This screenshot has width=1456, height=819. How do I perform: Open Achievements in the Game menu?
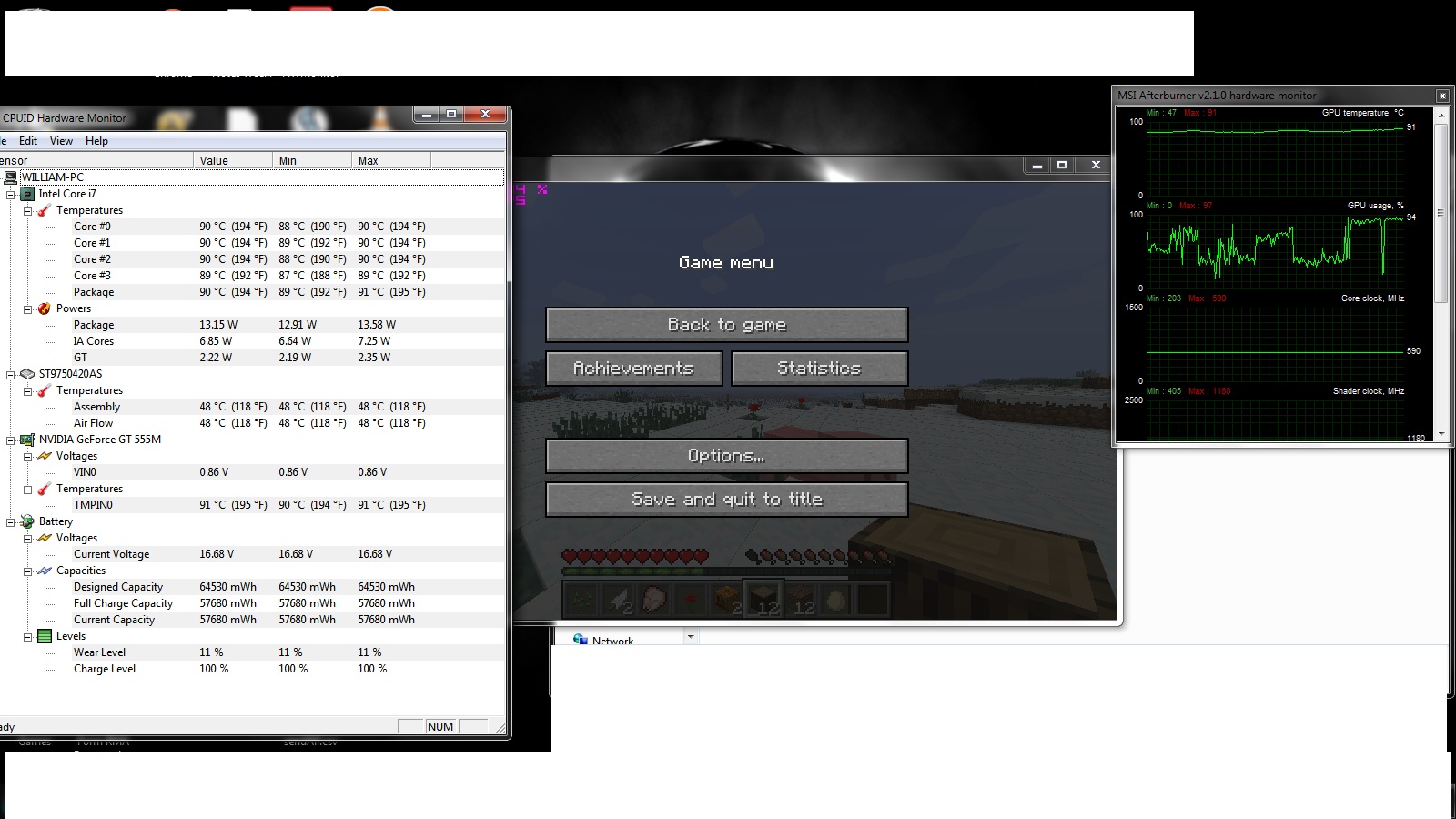(634, 369)
